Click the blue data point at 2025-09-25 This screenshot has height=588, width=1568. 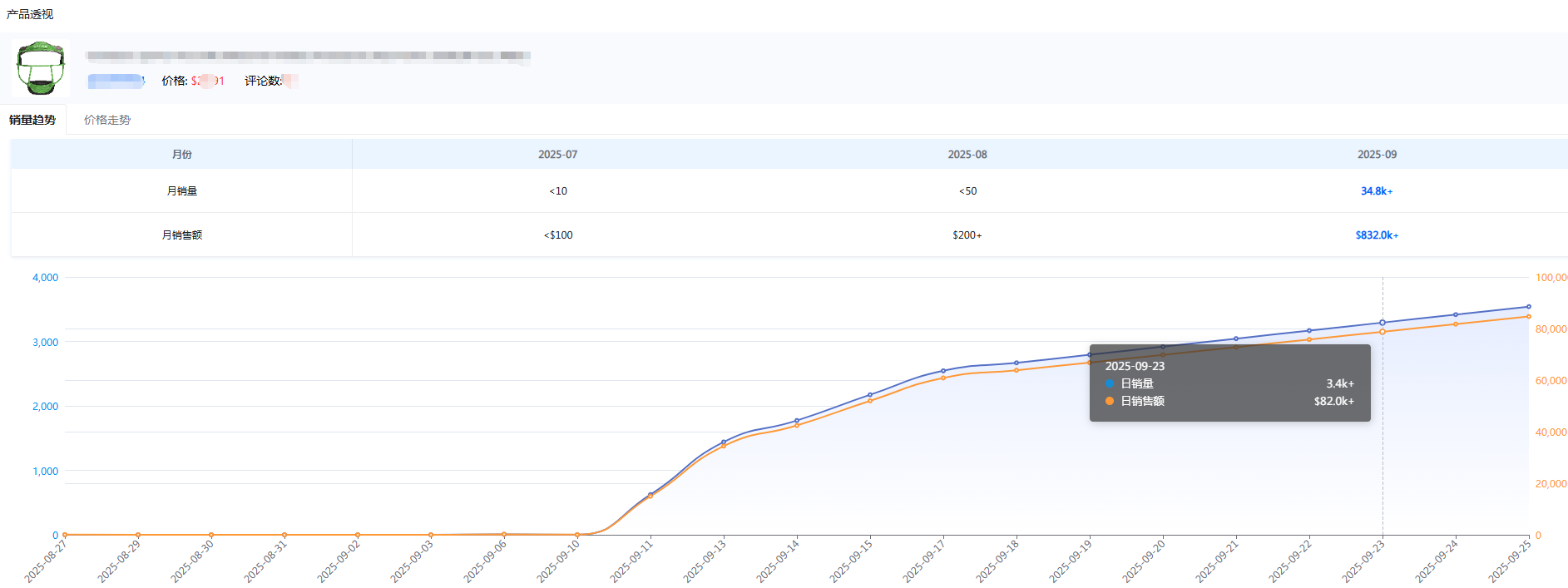click(x=1528, y=307)
